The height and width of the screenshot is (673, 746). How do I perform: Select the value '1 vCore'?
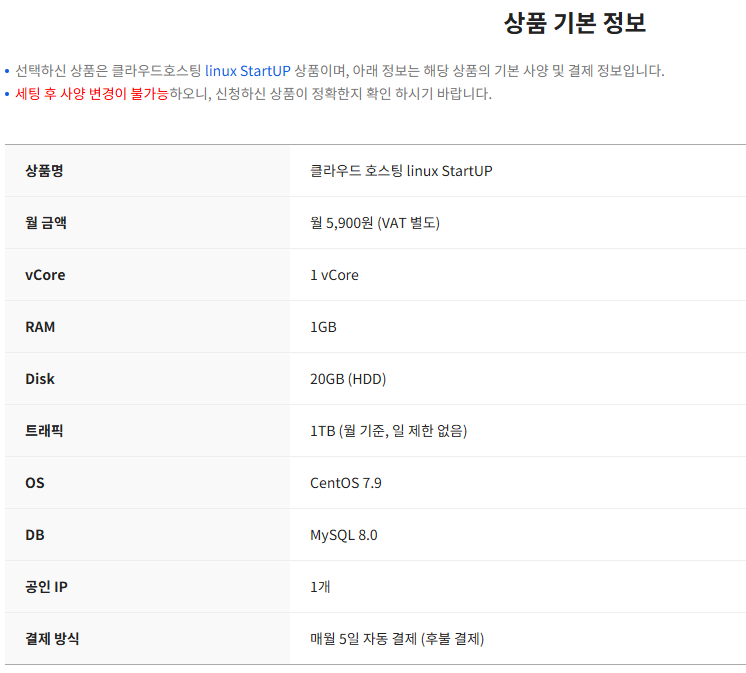334,275
